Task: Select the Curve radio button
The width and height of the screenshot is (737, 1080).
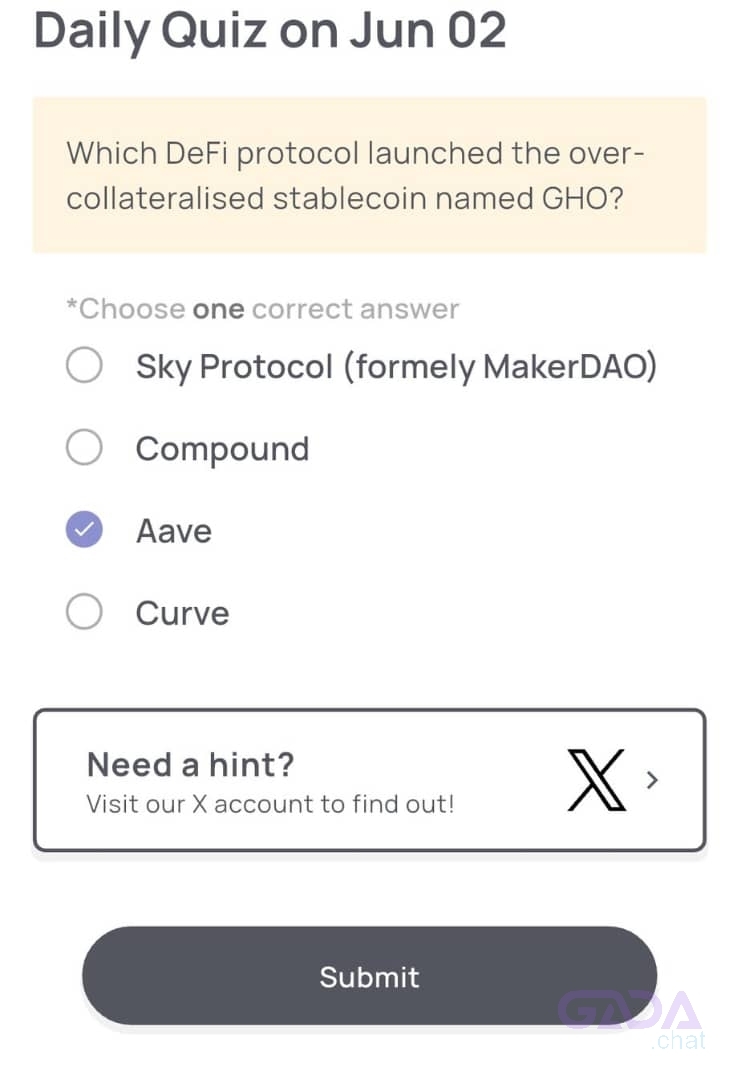Action: pos(85,612)
